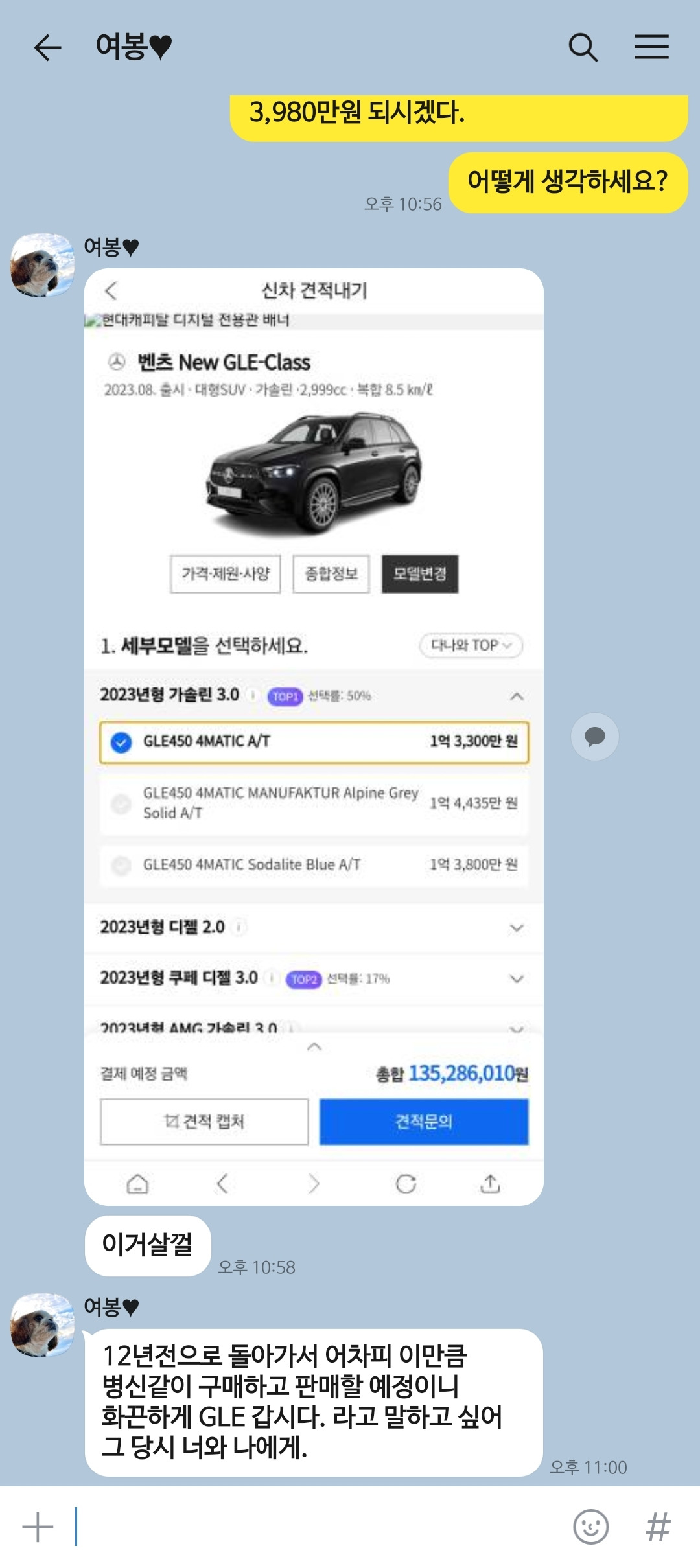Tap 여봉♥ profile picture above image message
The image size is (700, 1568).
(x=43, y=265)
